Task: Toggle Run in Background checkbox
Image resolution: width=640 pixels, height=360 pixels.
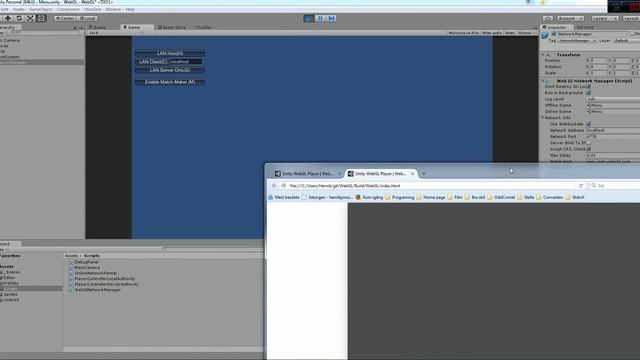Action: (x=589, y=93)
